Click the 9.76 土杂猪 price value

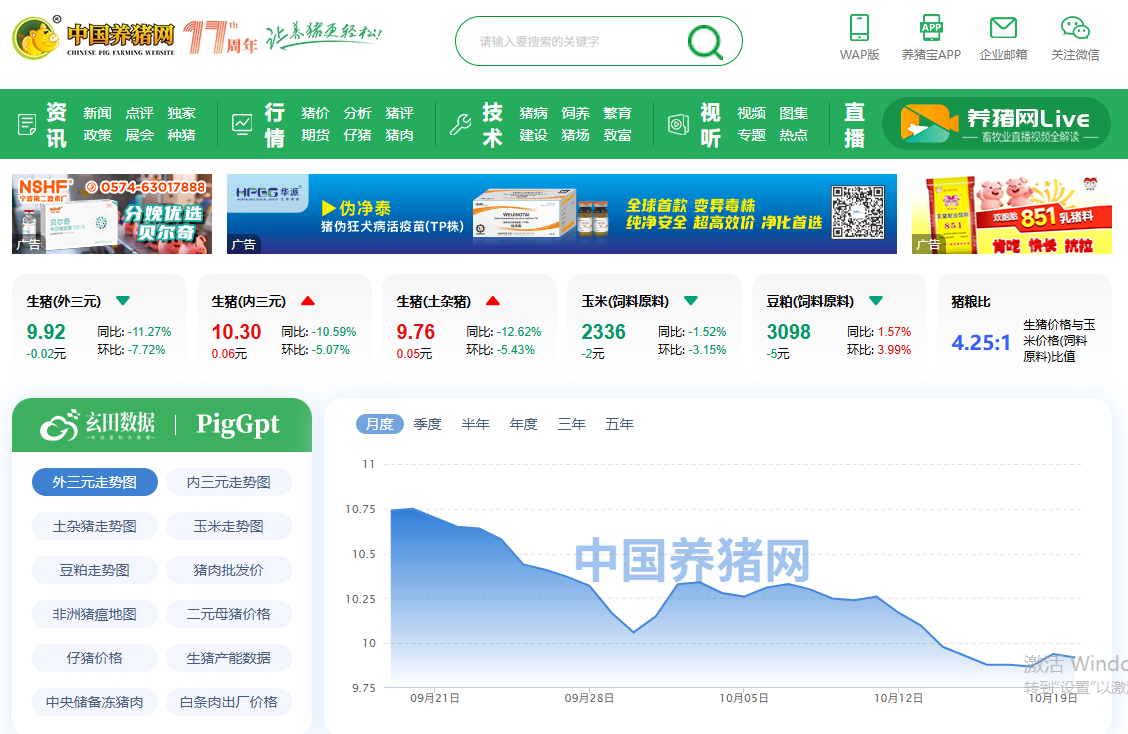click(416, 332)
